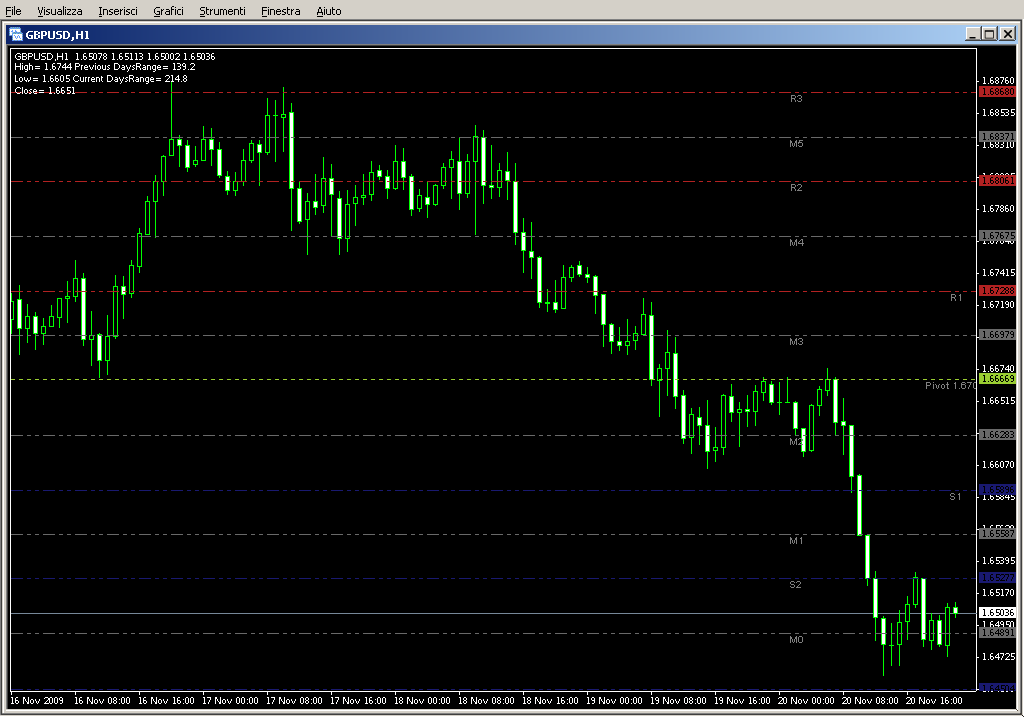The image size is (1024, 717).
Task: Click the 1.64891 gray price tag
Action: point(997,632)
